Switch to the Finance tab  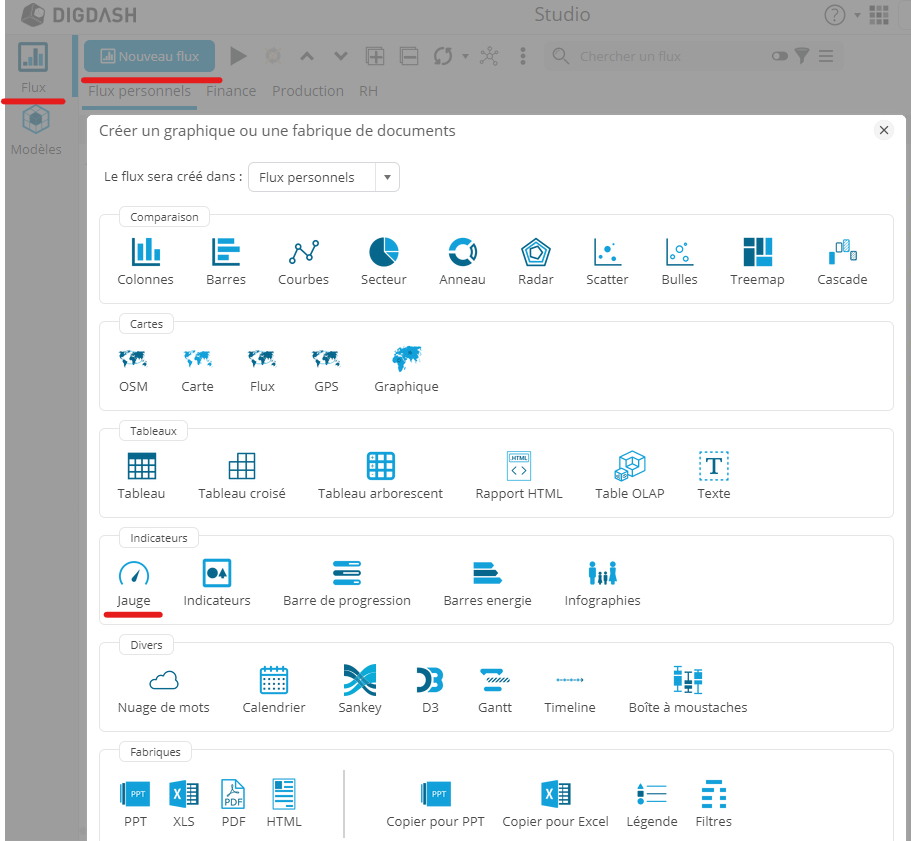pyautogui.click(x=231, y=91)
